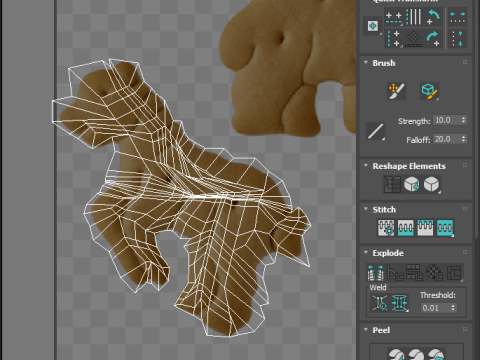Grab the Reshape Elements rollout drag handle
Image resolution: width=480 pixels, height=360 pixels.
[465, 165]
